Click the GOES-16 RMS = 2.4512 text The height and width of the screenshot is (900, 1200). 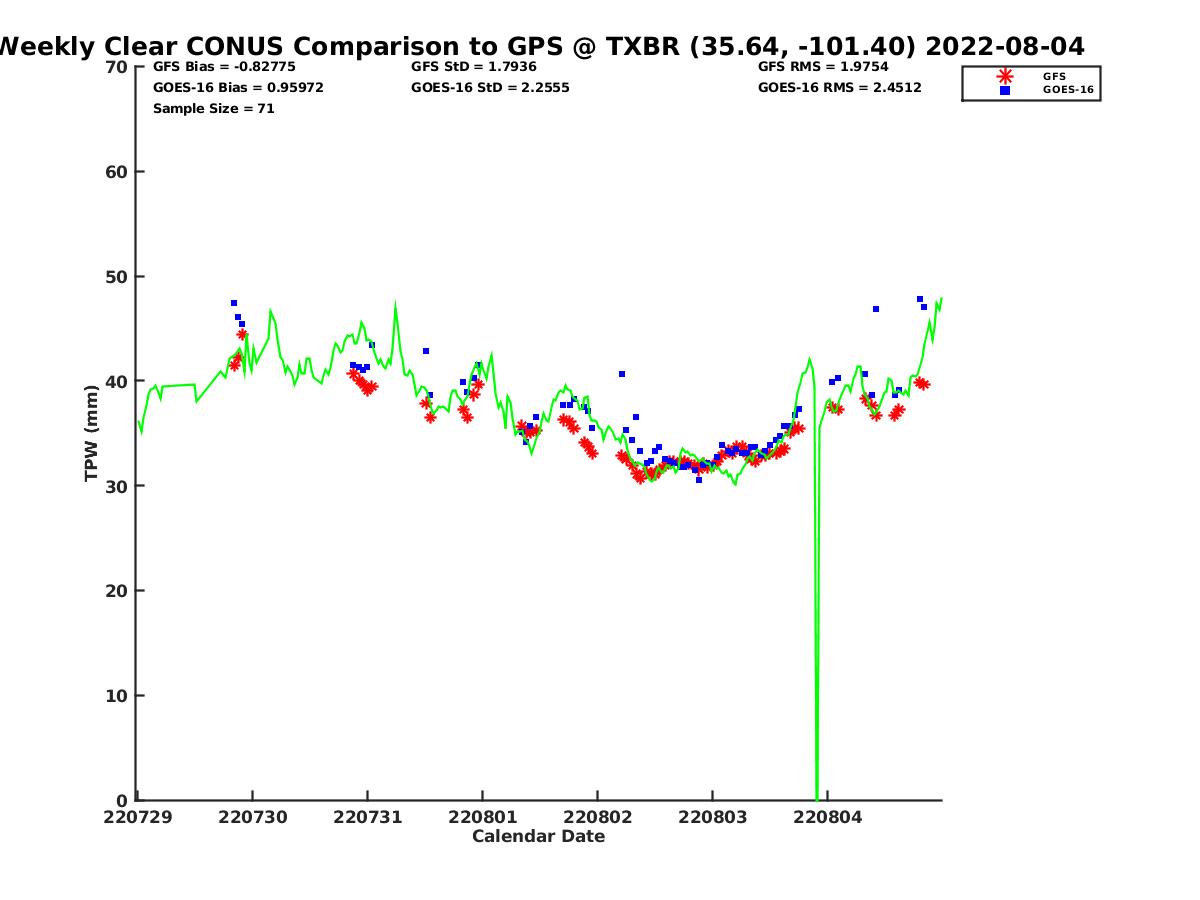840,88
